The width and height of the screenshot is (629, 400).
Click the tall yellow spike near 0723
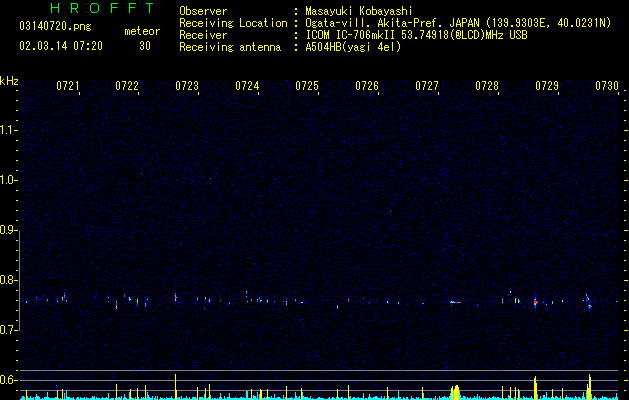175,387
